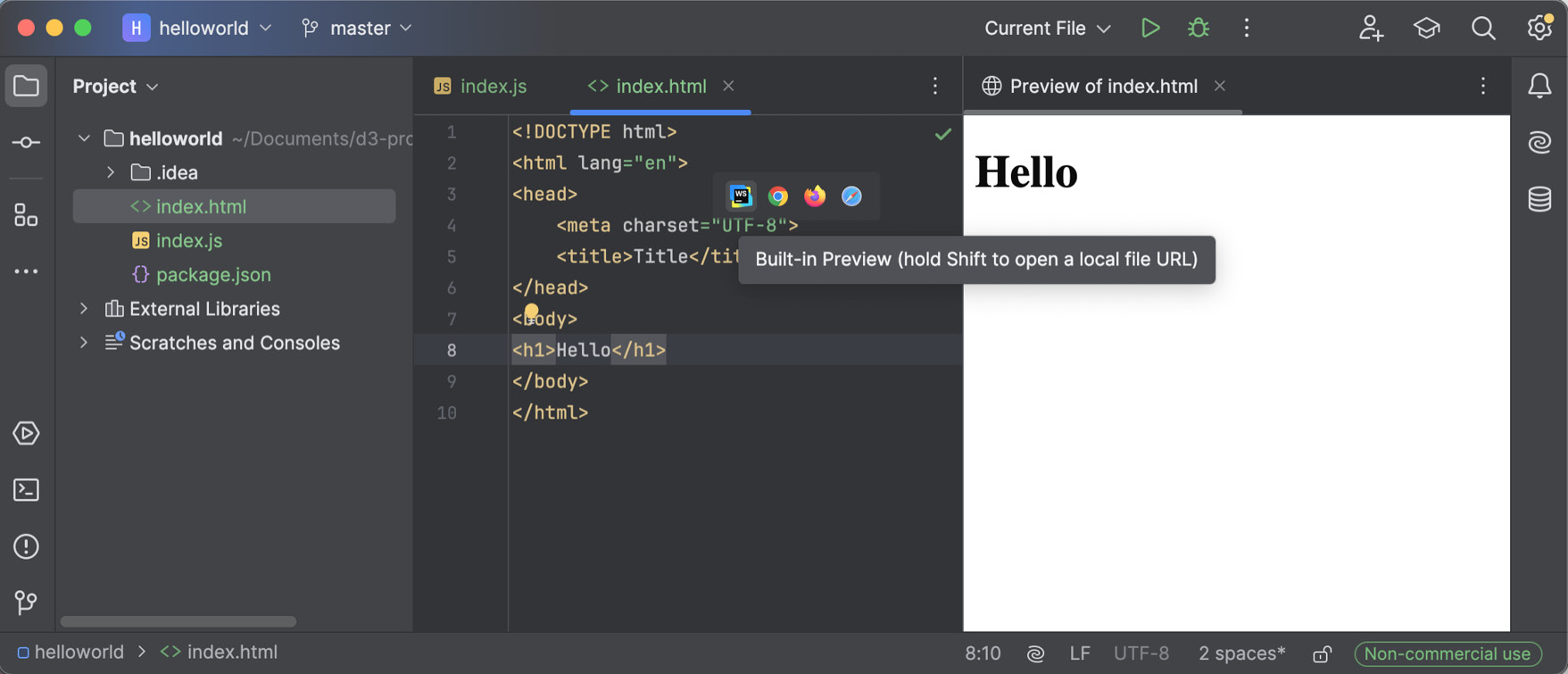The height and width of the screenshot is (674, 1568).
Task: Open the Commit tool window
Action: tap(26, 143)
